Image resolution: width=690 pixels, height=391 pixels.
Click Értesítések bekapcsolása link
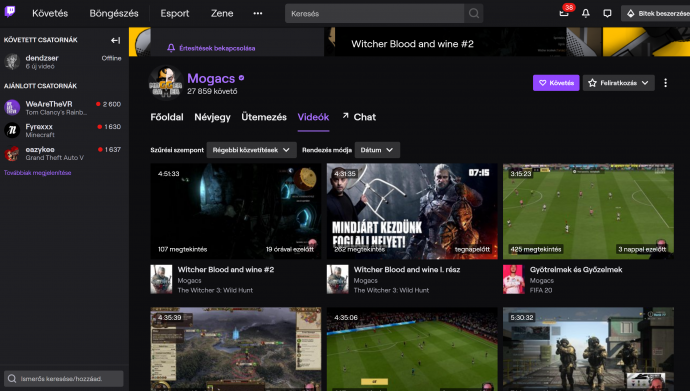pos(217,48)
